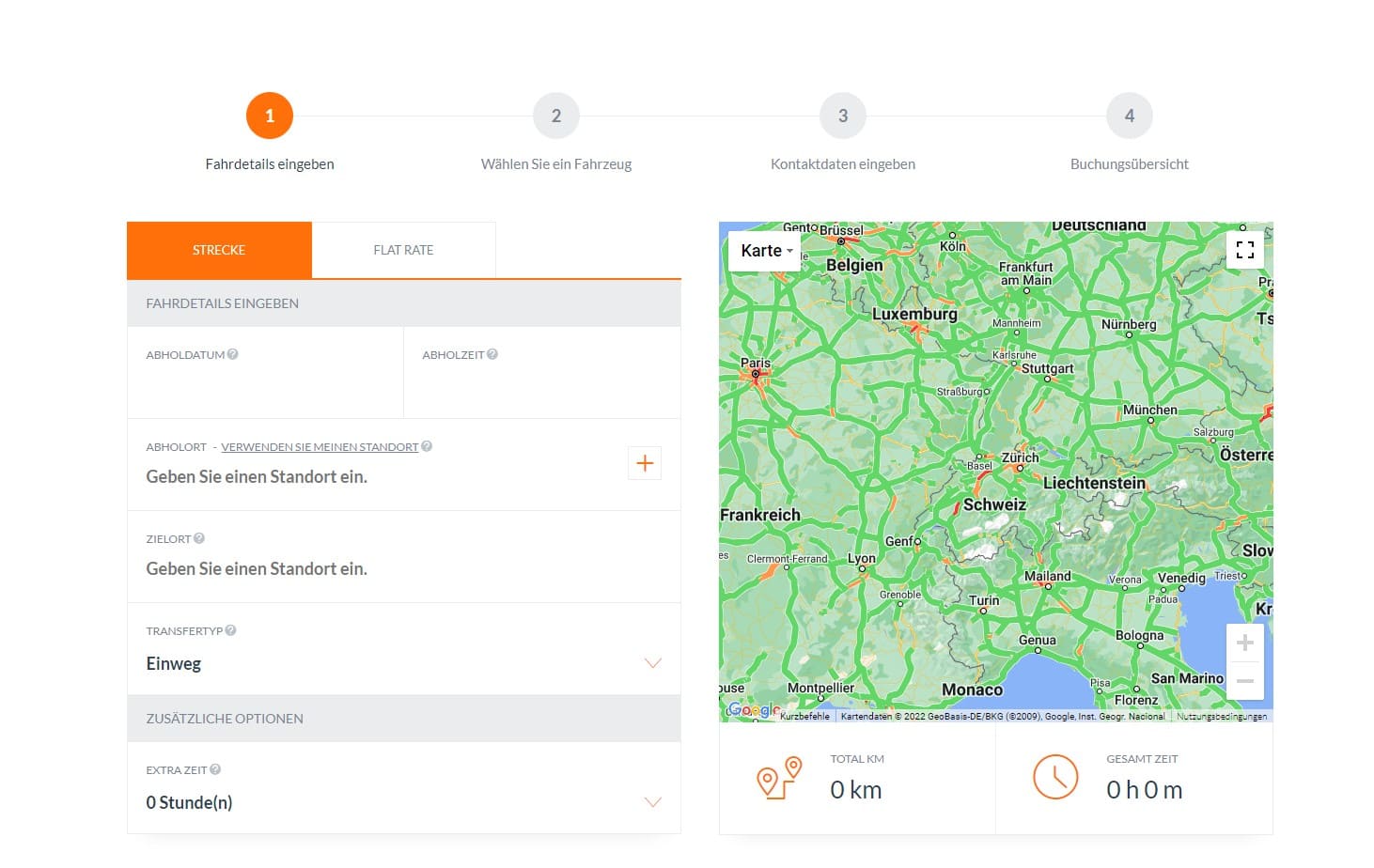Go to step 2 vehicle selection circle
Viewport: 1374px width, 868px height.
click(x=556, y=116)
